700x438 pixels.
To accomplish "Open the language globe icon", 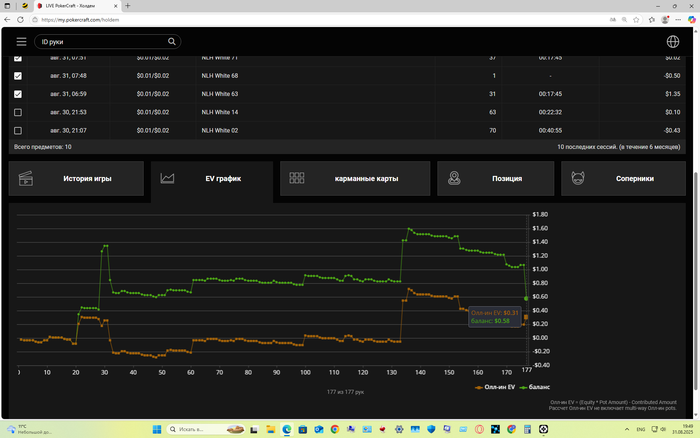I will (x=673, y=42).
